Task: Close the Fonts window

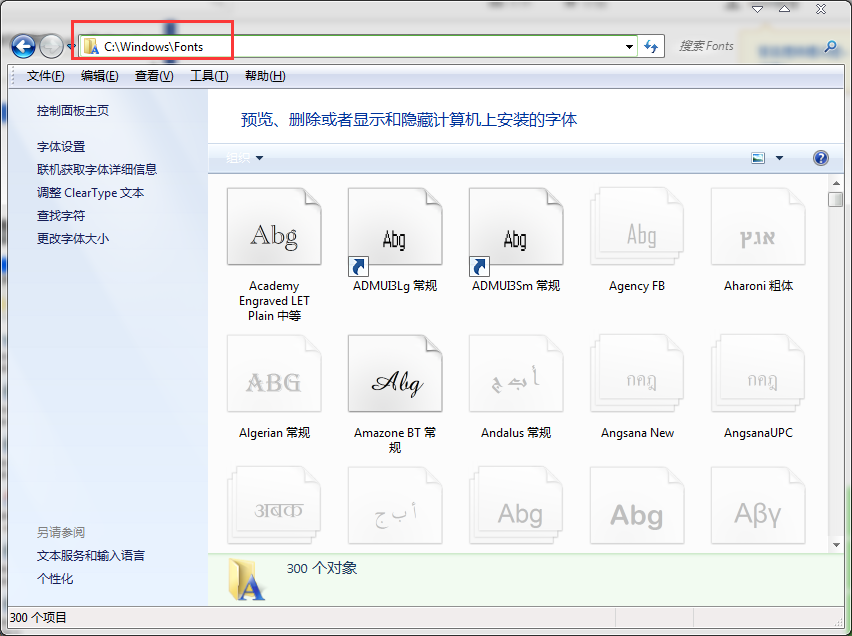Action: [820, 9]
